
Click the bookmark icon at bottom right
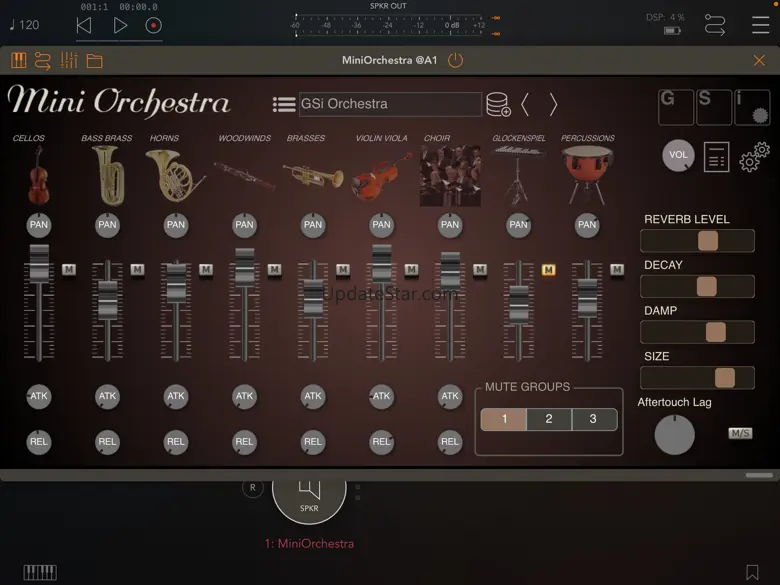click(x=752, y=572)
